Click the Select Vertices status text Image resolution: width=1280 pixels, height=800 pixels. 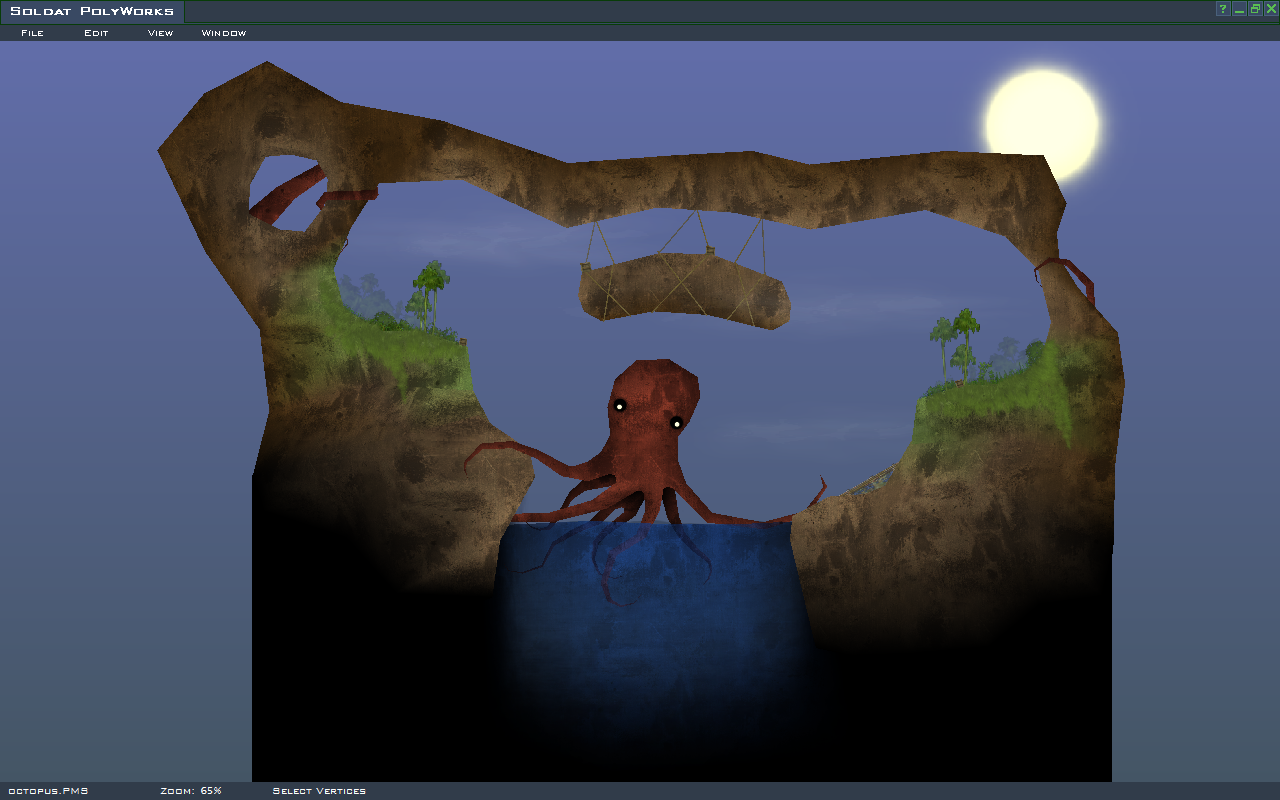(x=319, y=791)
